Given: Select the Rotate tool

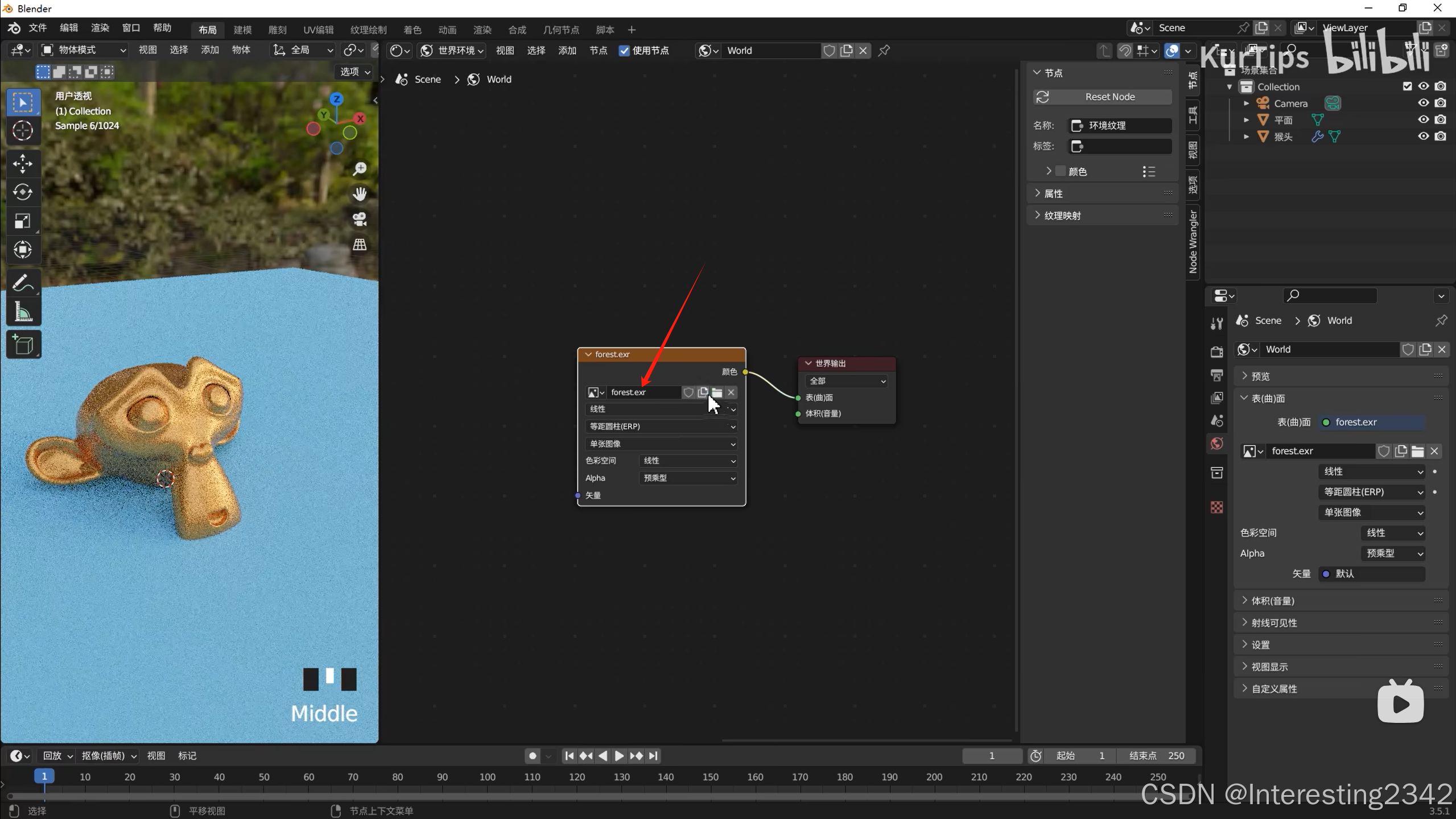Looking at the screenshot, I should (x=23, y=192).
